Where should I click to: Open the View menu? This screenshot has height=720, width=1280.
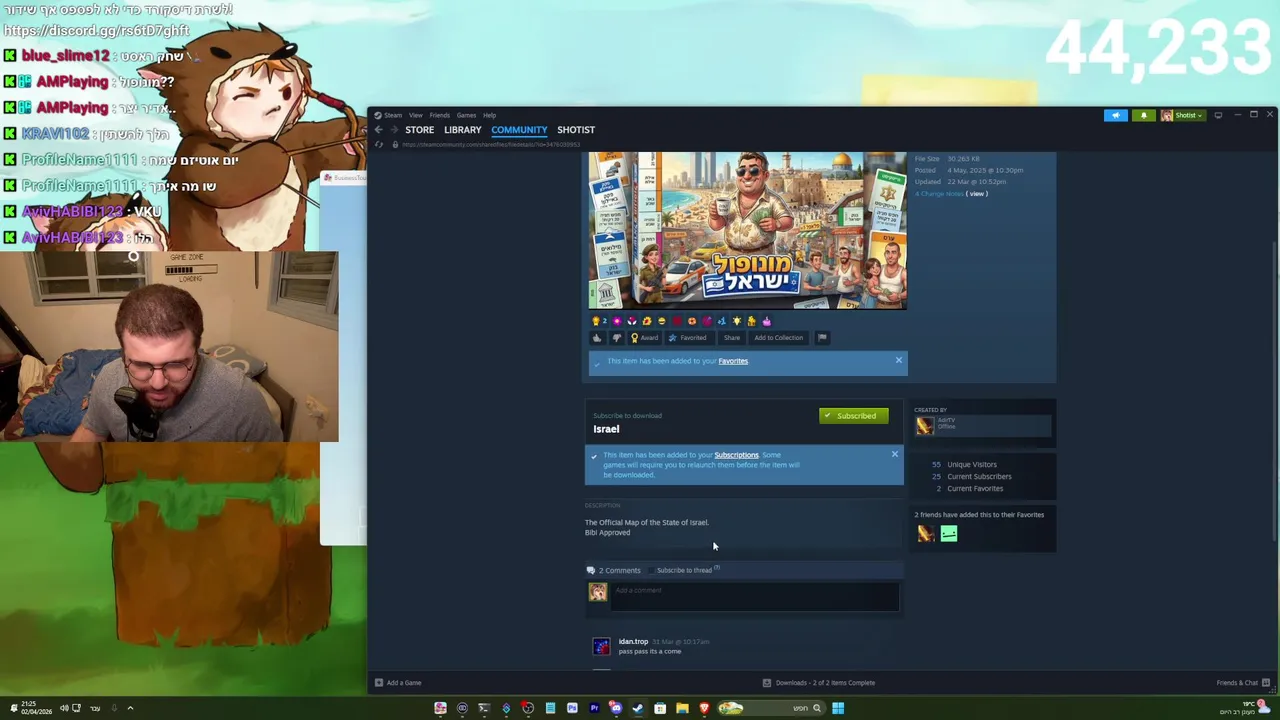pos(415,115)
